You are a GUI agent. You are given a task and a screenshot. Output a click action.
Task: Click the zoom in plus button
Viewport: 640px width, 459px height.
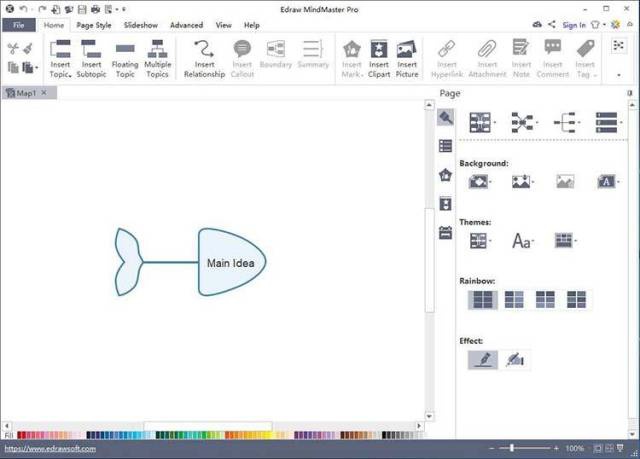click(556, 448)
